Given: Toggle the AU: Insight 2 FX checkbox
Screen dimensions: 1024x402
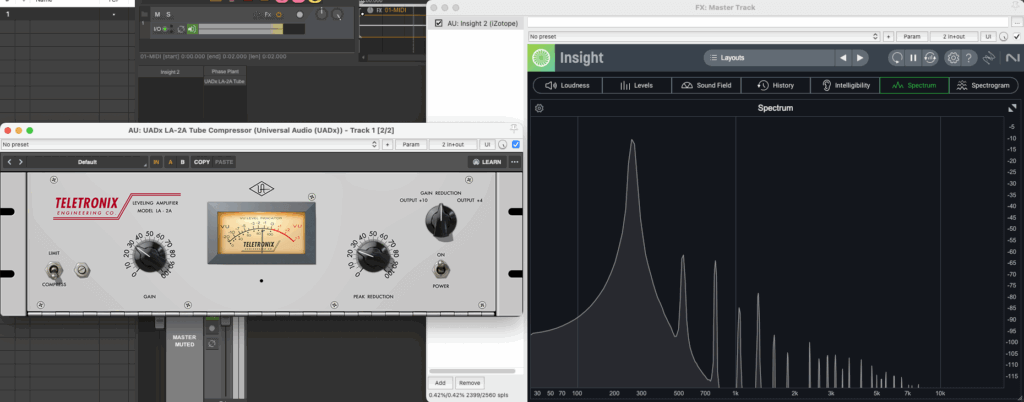Looking at the screenshot, I should (x=438, y=23).
